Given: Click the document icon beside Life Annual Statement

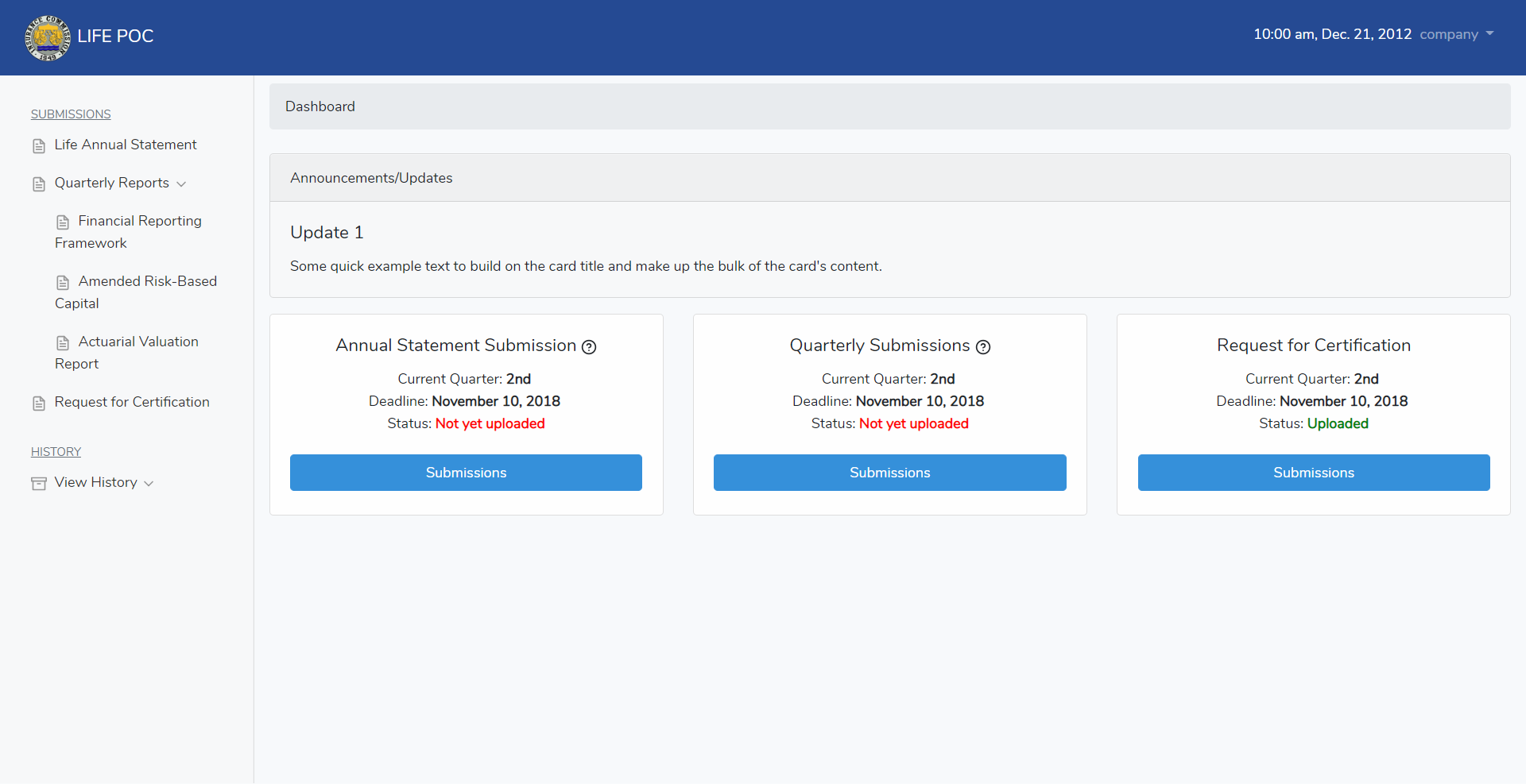Looking at the screenshot, I should [39, 146].
